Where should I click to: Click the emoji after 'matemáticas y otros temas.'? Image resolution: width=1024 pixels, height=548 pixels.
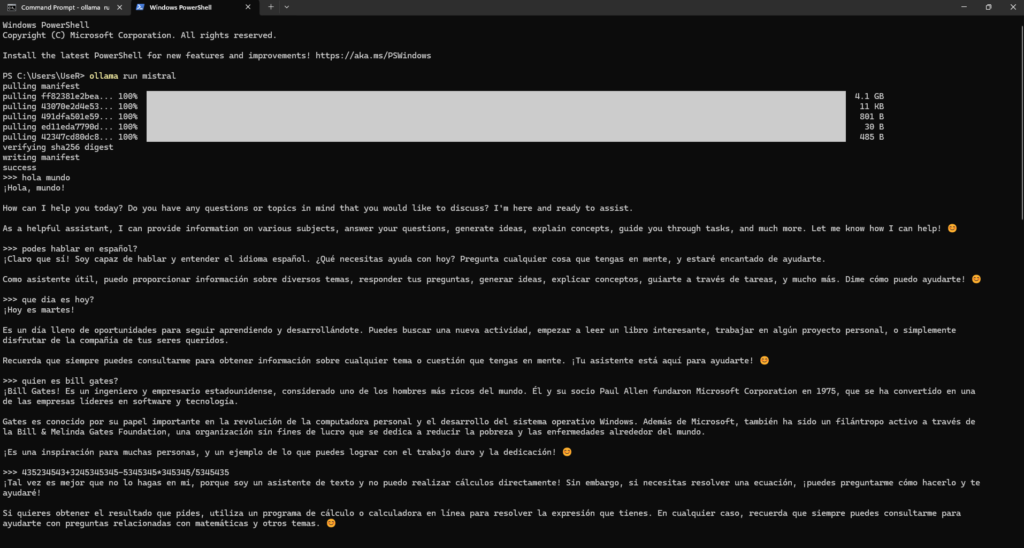tap(330, 523)
